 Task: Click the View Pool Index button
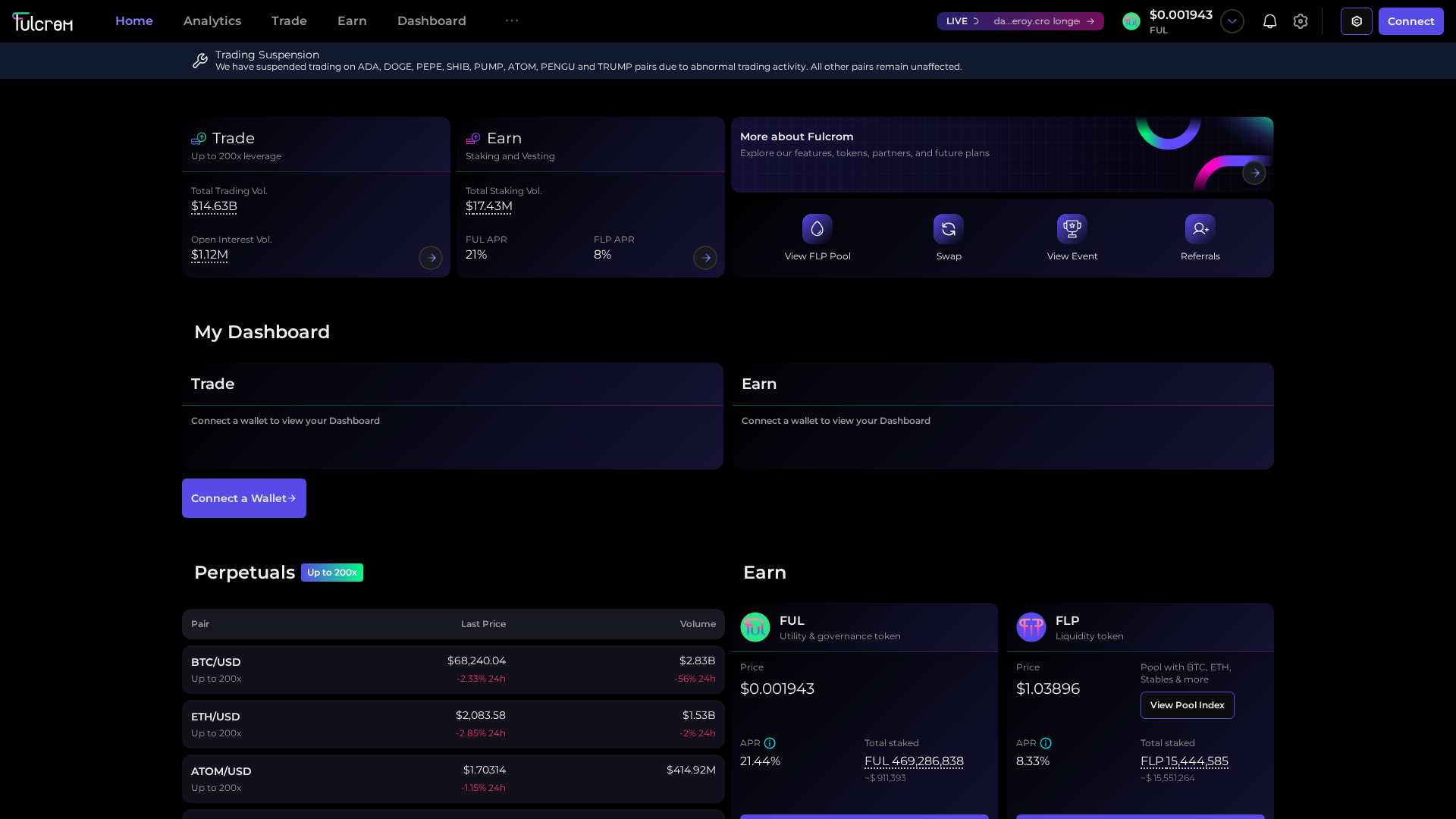1187,705
